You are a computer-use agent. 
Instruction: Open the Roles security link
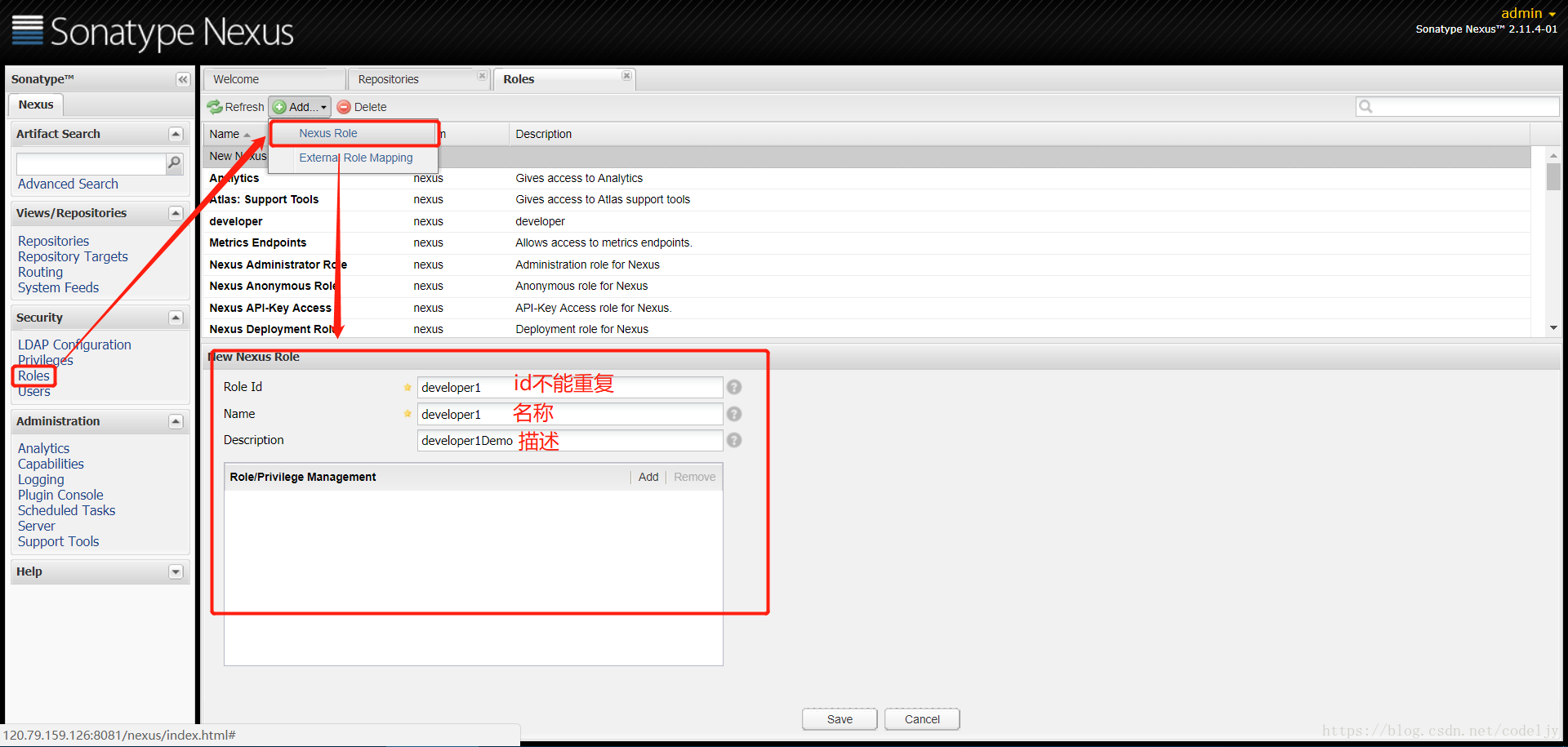pyautogui.click(x=33, y=376)
